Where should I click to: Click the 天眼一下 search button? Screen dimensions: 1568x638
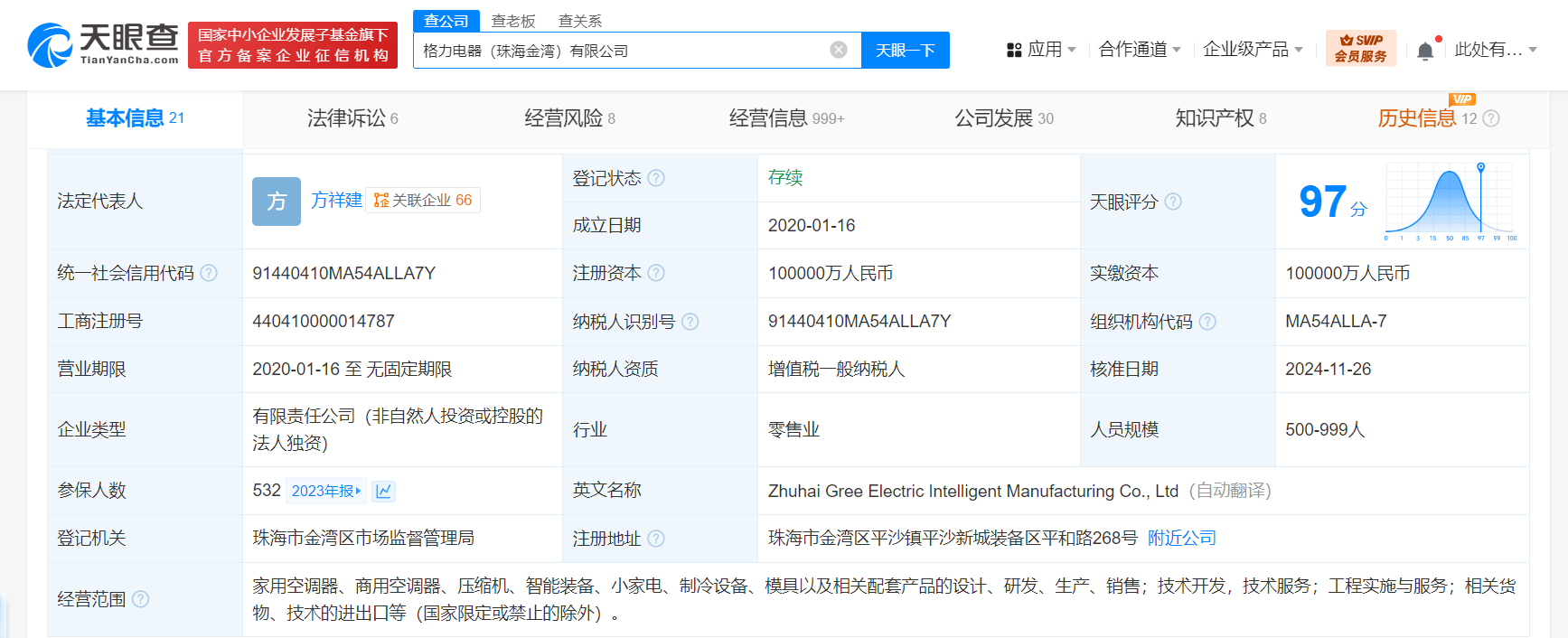click(x=906, y=51)
